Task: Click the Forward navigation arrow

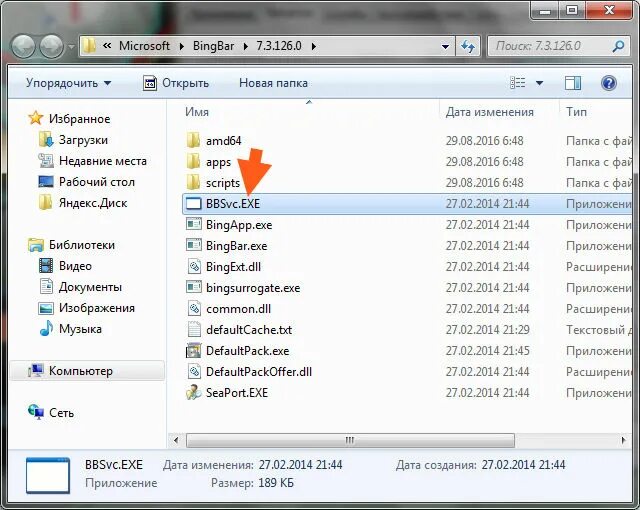Action: (51, 46)
